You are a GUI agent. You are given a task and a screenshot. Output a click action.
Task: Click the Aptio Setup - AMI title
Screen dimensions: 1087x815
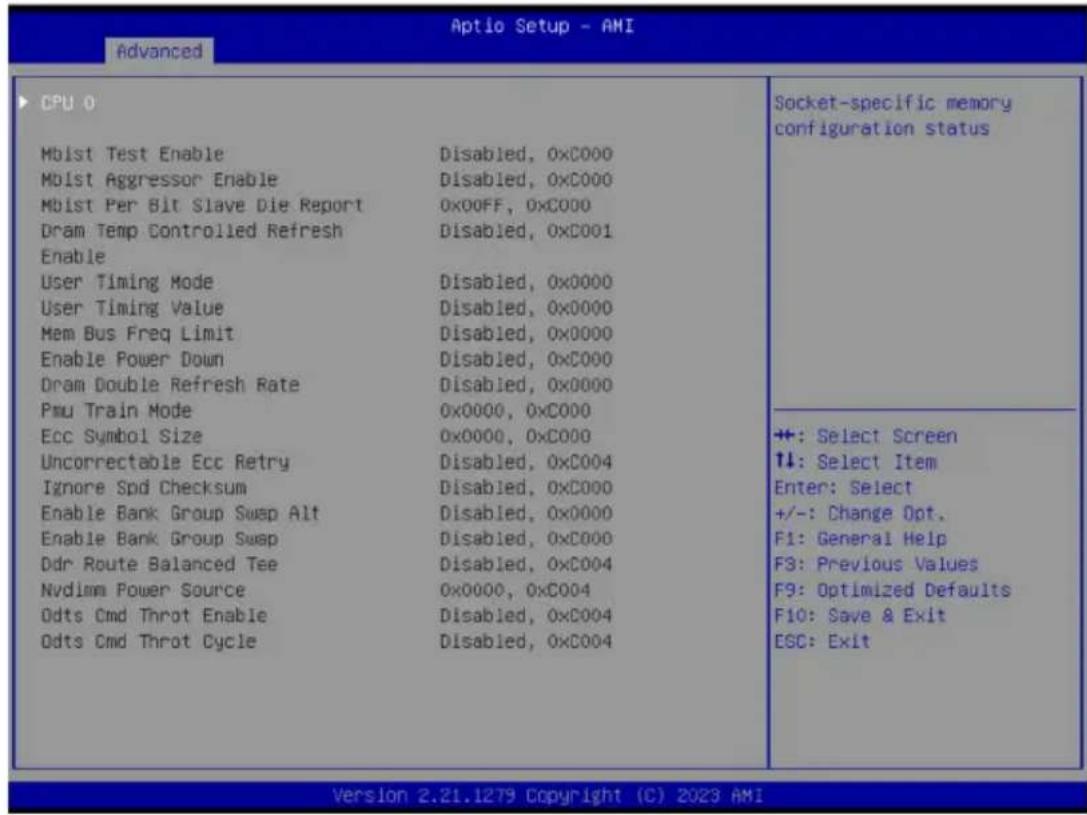pyautogui.click(x=542, y=26)
